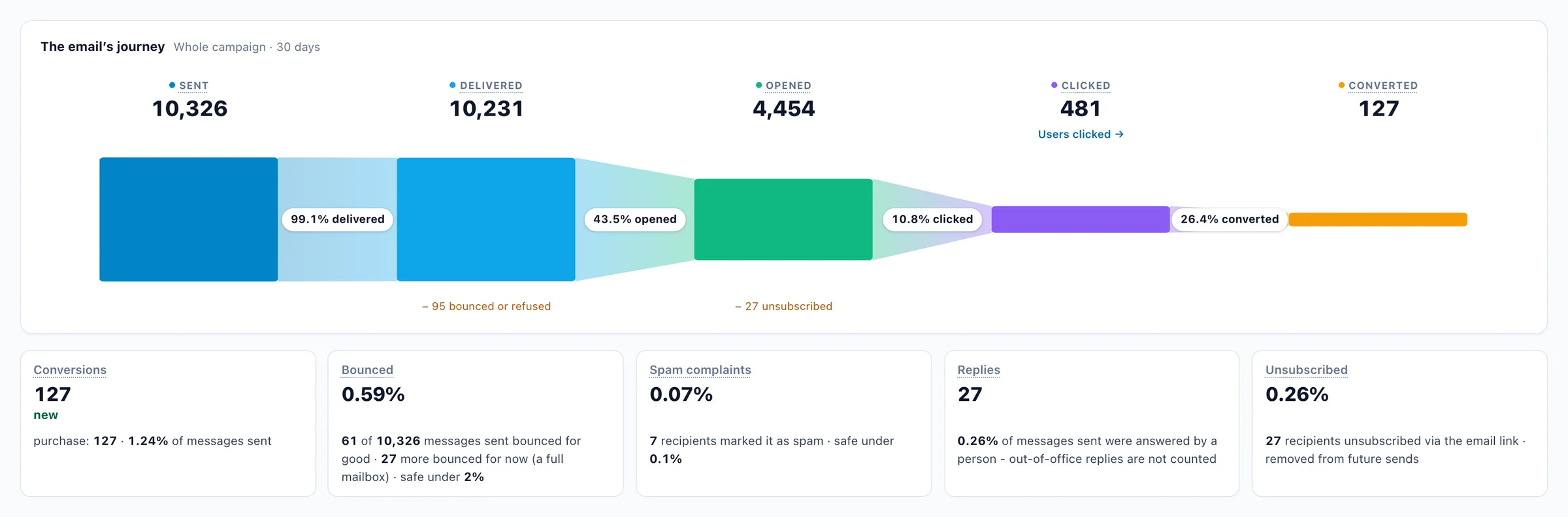Click the Bounced card title

367,370
